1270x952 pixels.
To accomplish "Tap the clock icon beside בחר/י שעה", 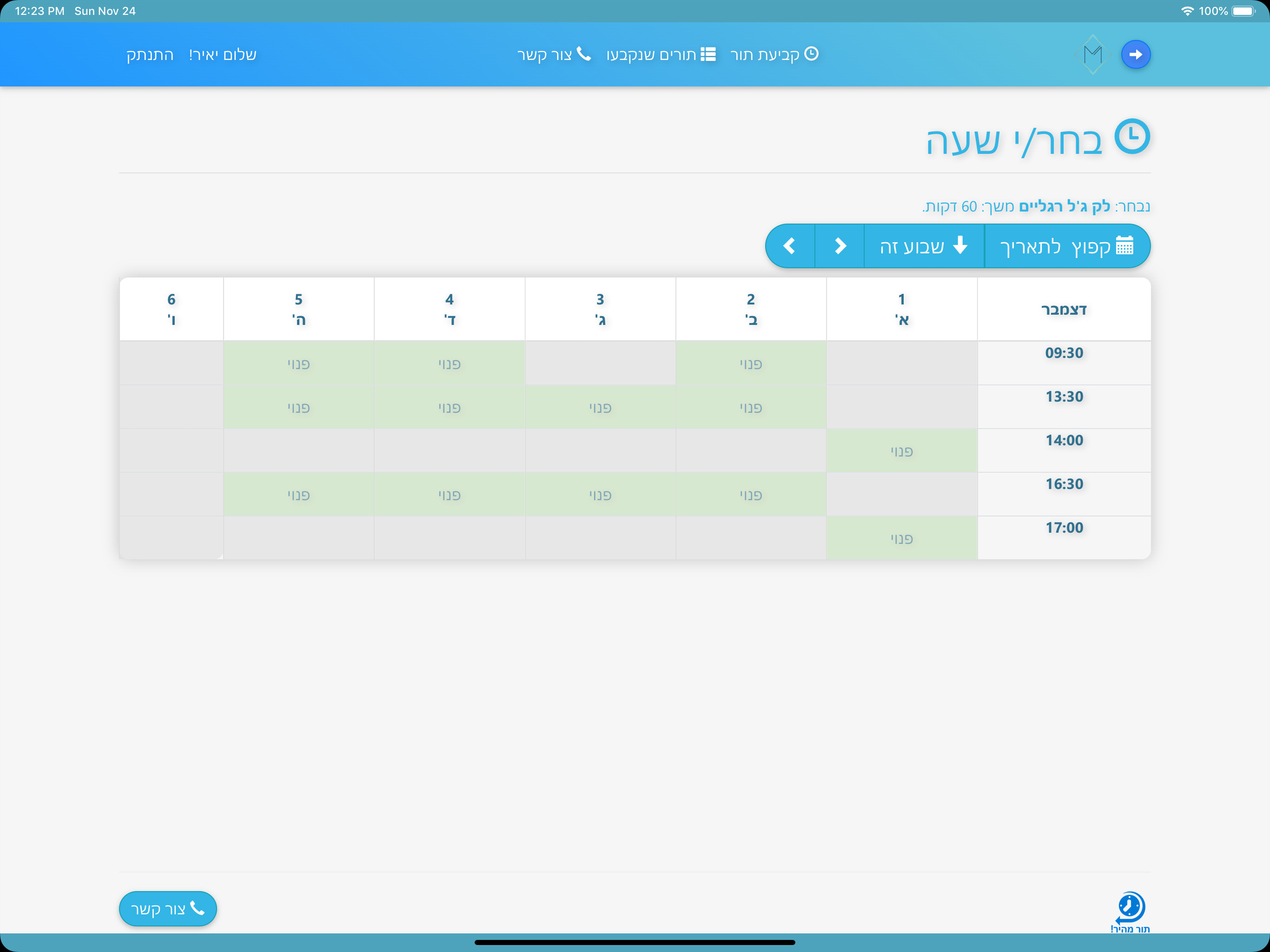I will coord(1132,137).
